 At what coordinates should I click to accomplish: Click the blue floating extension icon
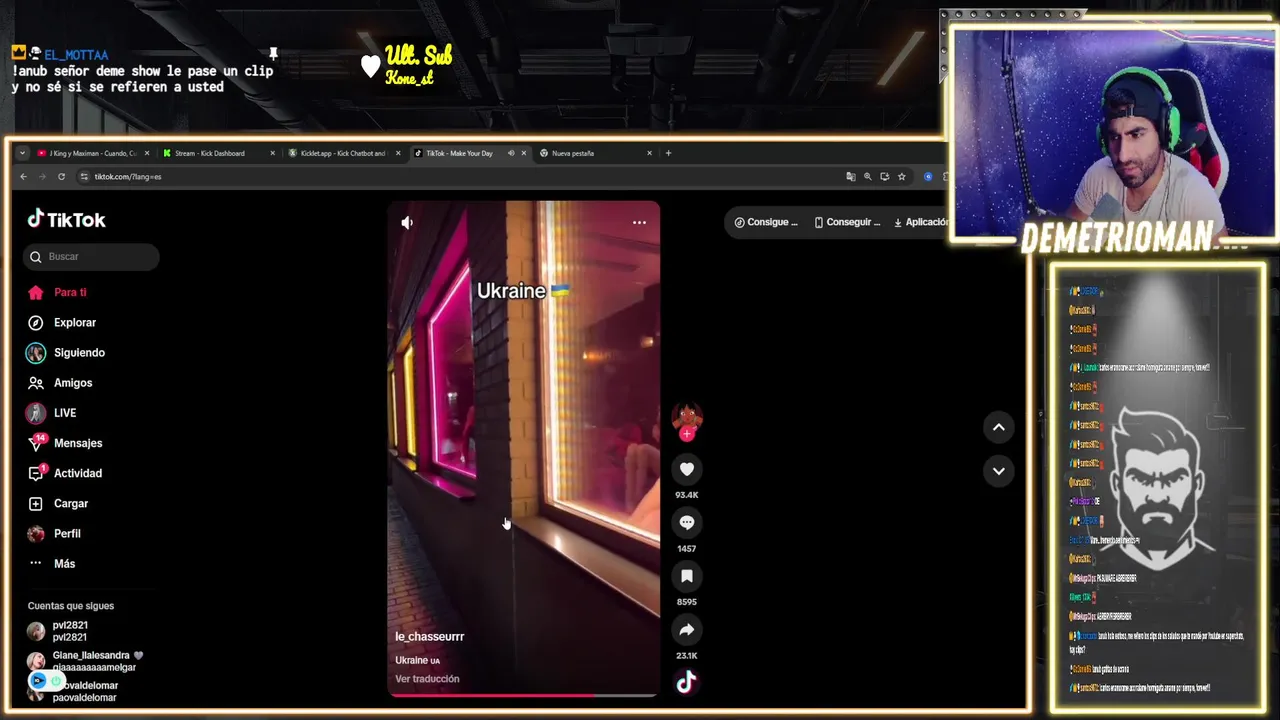(x=38, y=680)
